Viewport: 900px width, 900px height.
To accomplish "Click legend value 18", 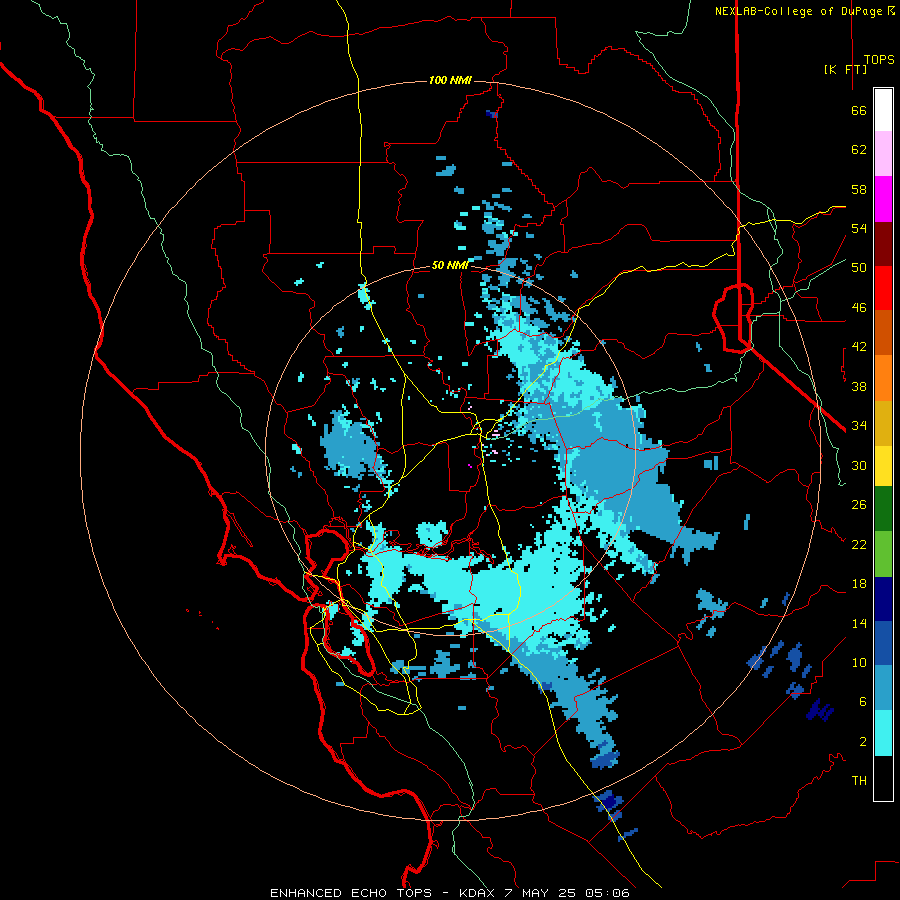I will coord(859,584).
